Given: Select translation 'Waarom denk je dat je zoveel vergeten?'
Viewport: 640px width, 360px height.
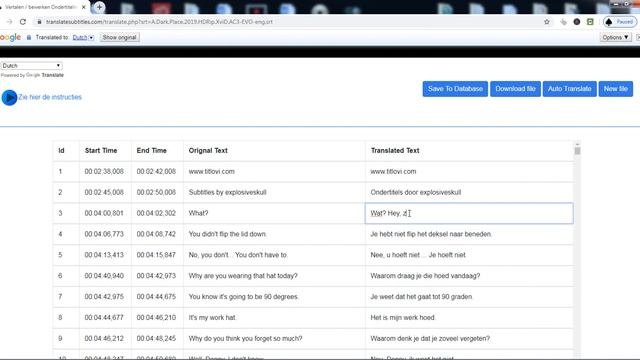Looking at the screenshot, I should pyautogui.click(x=430, y=338).
